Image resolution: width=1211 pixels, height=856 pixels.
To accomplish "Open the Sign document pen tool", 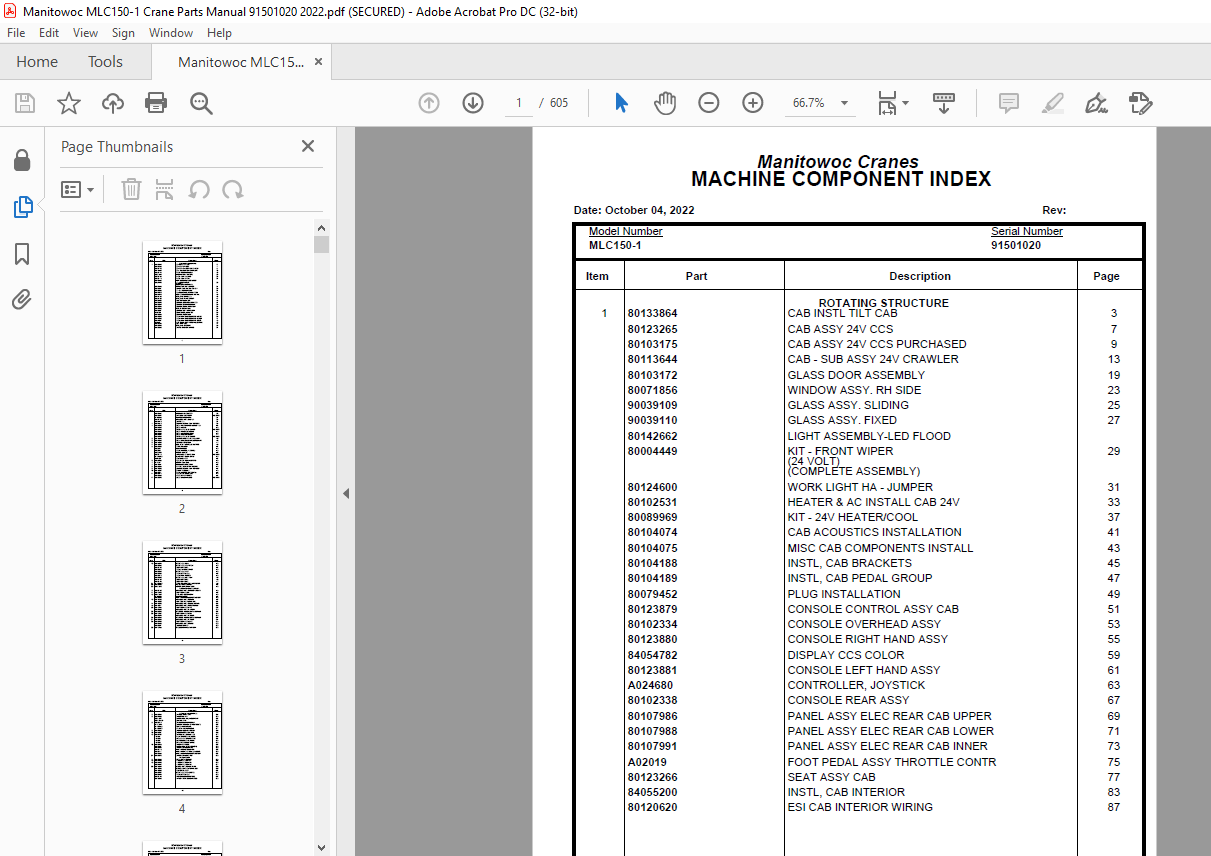I will 1096,103.
